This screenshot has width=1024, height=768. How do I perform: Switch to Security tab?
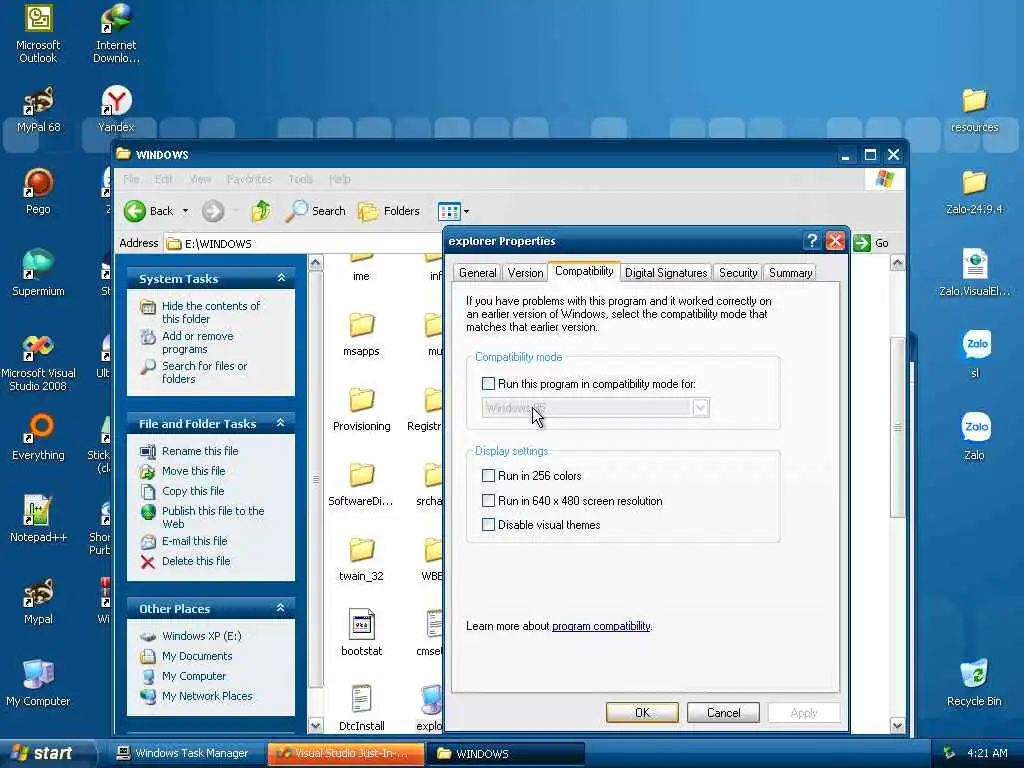tap(738, 273)
